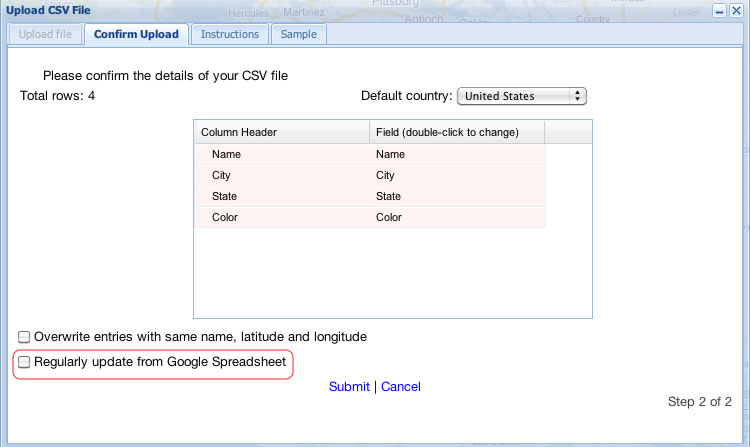The width and height of the screenshot is (750, 447).
Task: Select the Confirm Upload tab
Action: pos(136,34)
